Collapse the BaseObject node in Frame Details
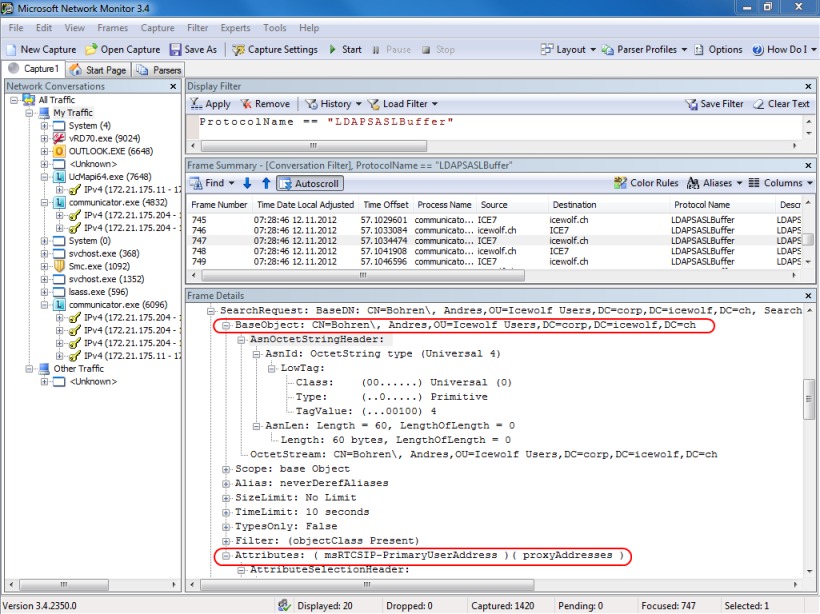 [x=226, y=325]
